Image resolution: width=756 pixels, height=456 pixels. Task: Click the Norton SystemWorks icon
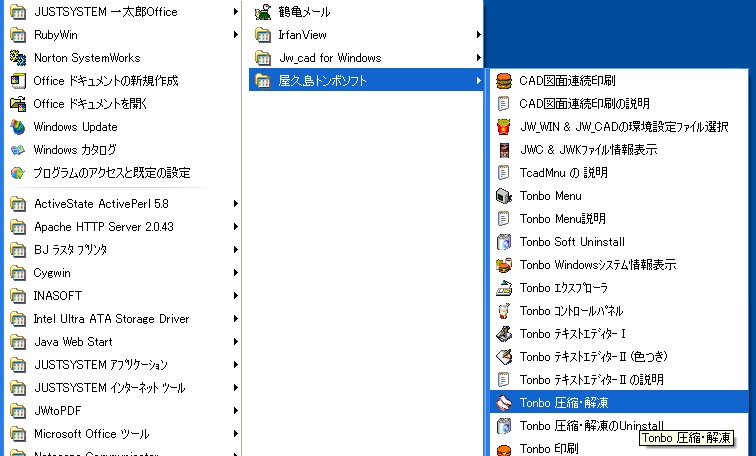[18, 58]
